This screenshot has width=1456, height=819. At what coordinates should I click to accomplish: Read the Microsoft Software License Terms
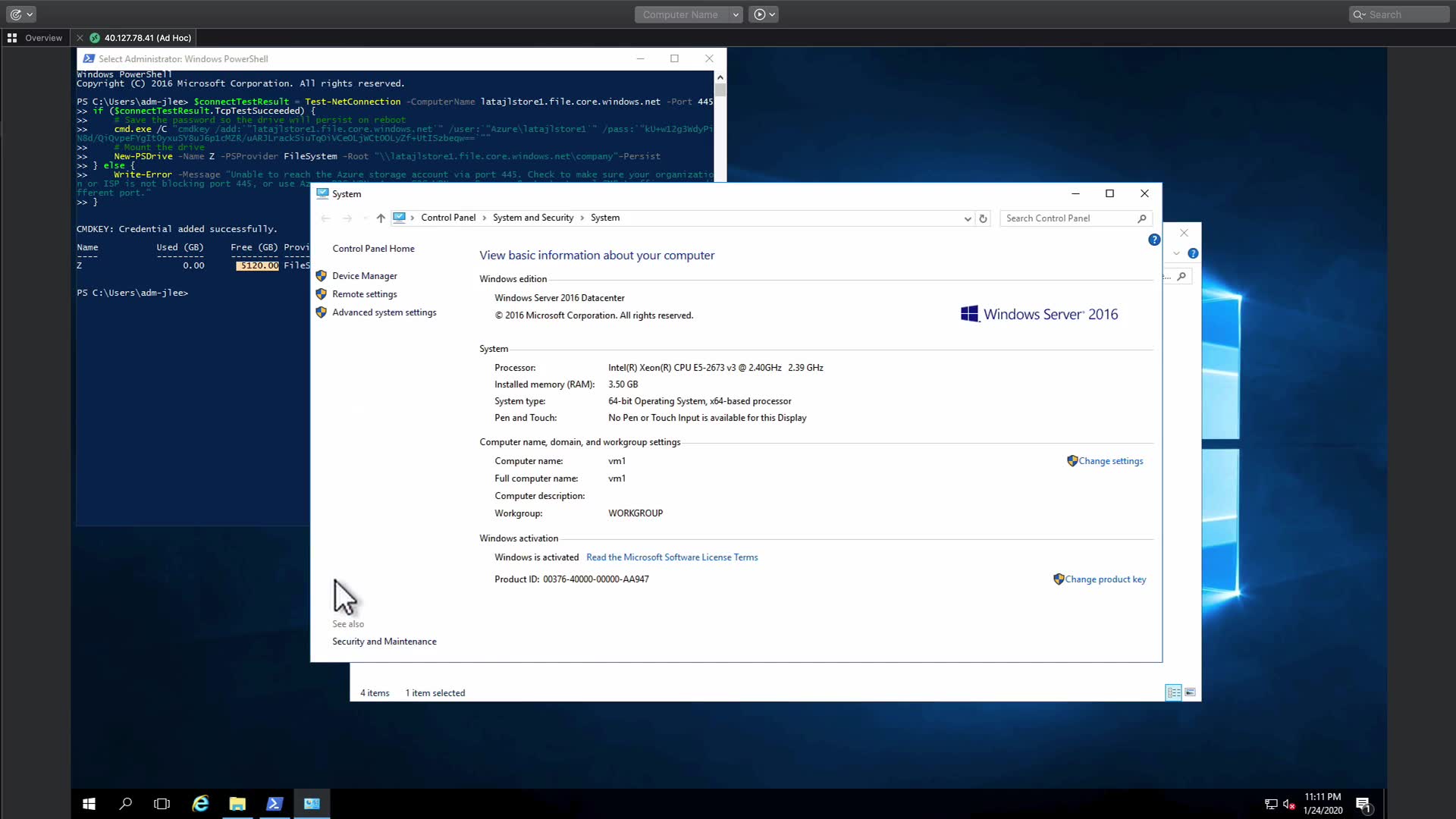pyautogui.click(x=672, y=557)
